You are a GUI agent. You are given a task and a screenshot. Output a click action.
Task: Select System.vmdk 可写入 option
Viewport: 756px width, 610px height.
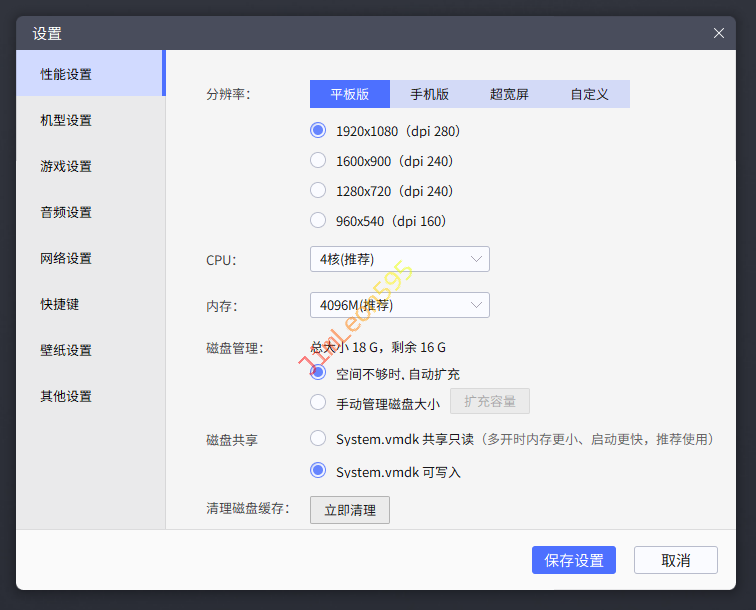[318, 470]
